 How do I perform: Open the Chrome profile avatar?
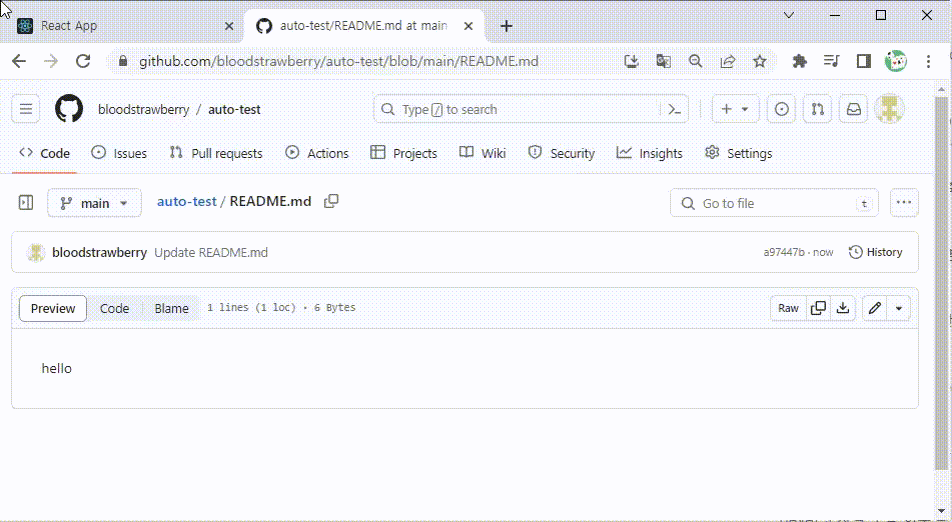[896, 61]
